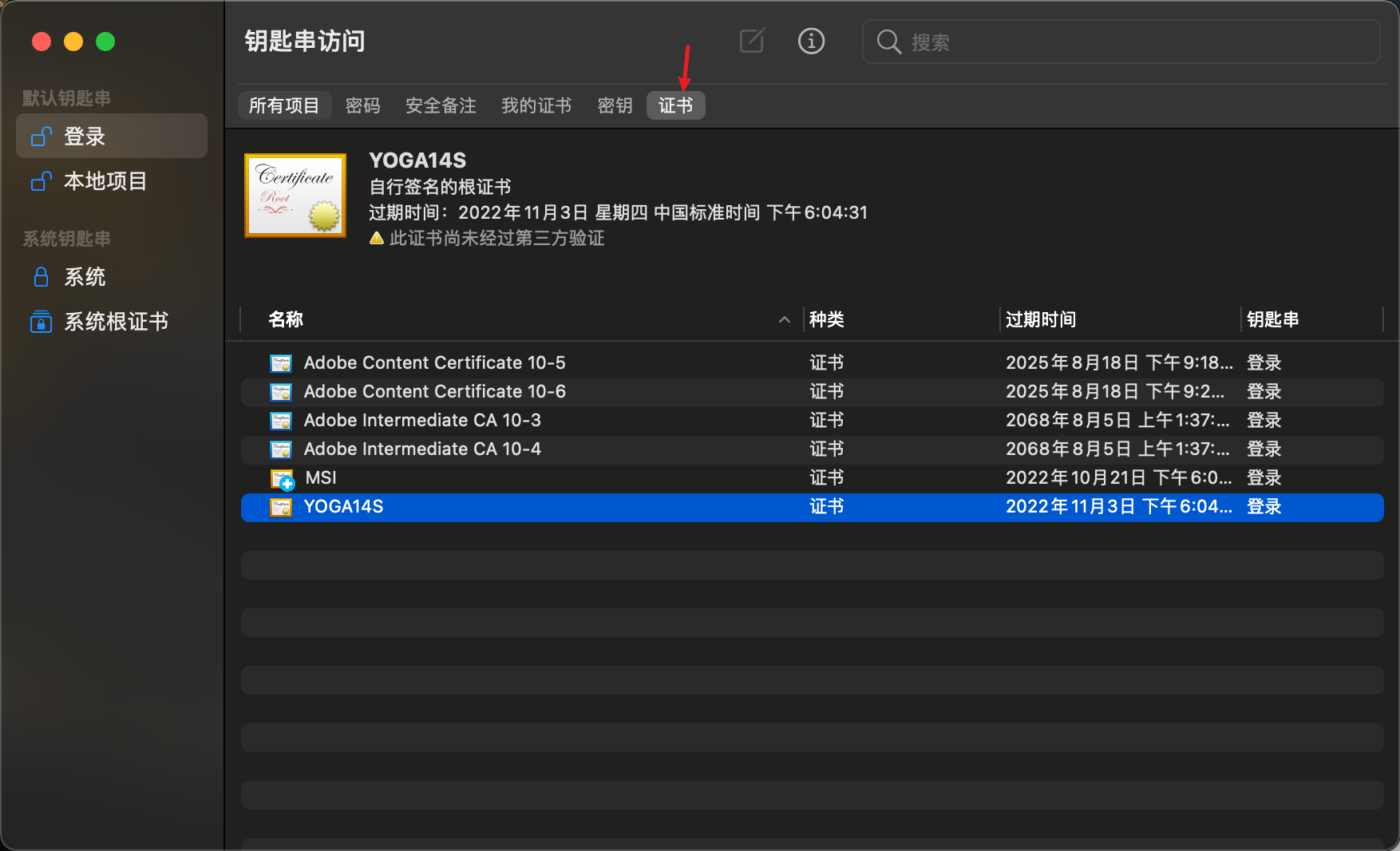Toggle sort order with 名称 column chevron
This screenshot has height=851, width=1400.
tap(784, 320)
